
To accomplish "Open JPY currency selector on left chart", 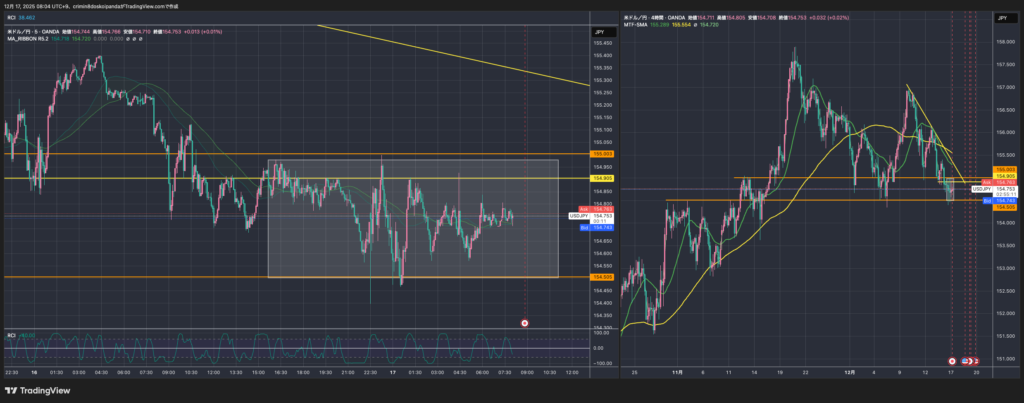I will [599, 33].
